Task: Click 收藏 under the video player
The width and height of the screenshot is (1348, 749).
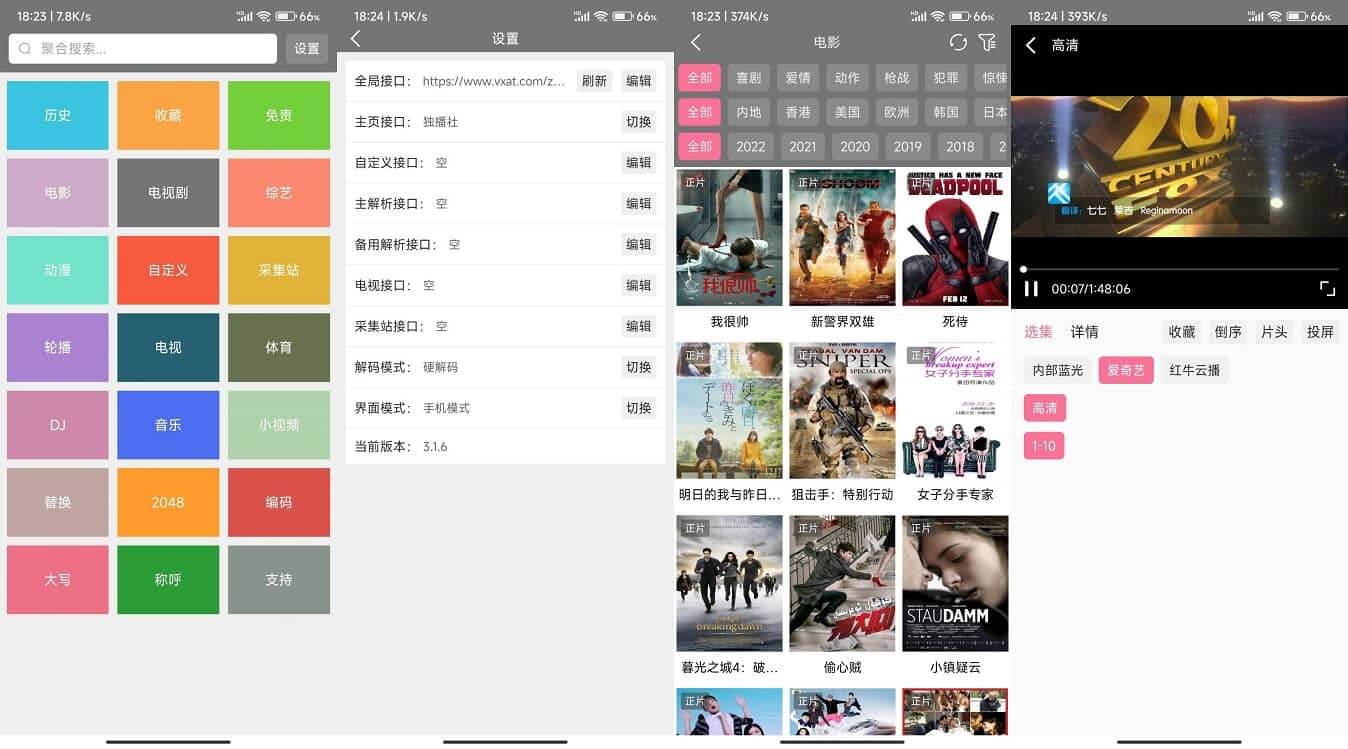Action: pos(1182,332)
